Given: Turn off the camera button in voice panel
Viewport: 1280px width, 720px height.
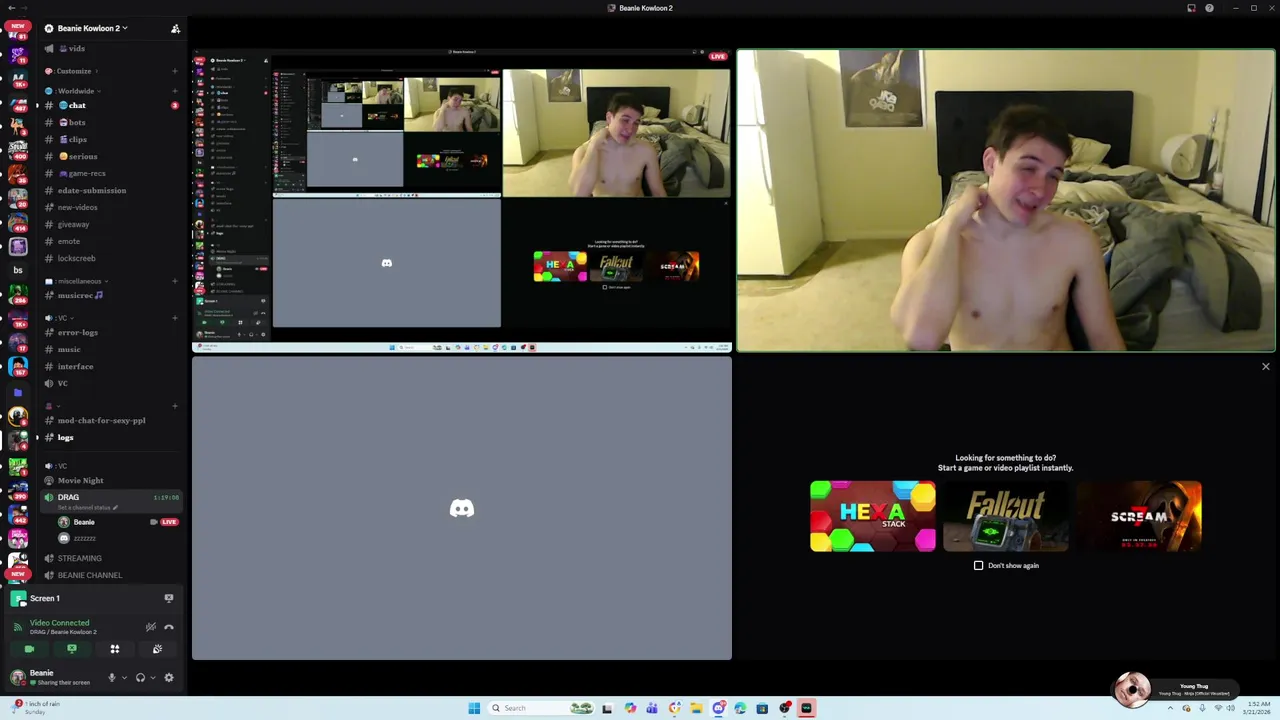Looking at the screenshot, I should coord(29,649).
